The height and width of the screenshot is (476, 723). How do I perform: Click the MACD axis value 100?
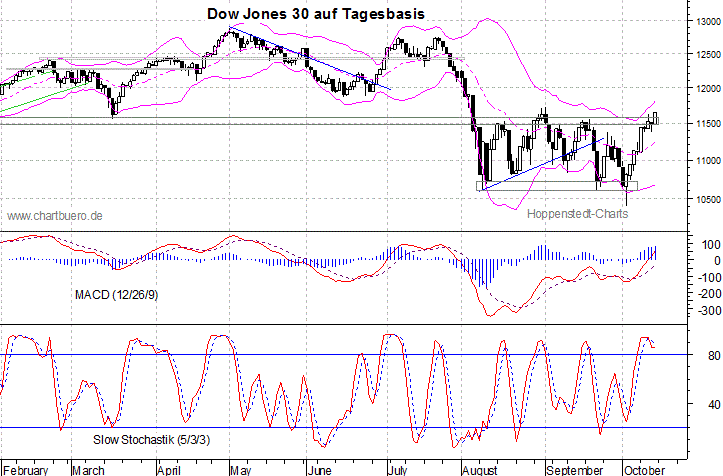pos(711,245)
